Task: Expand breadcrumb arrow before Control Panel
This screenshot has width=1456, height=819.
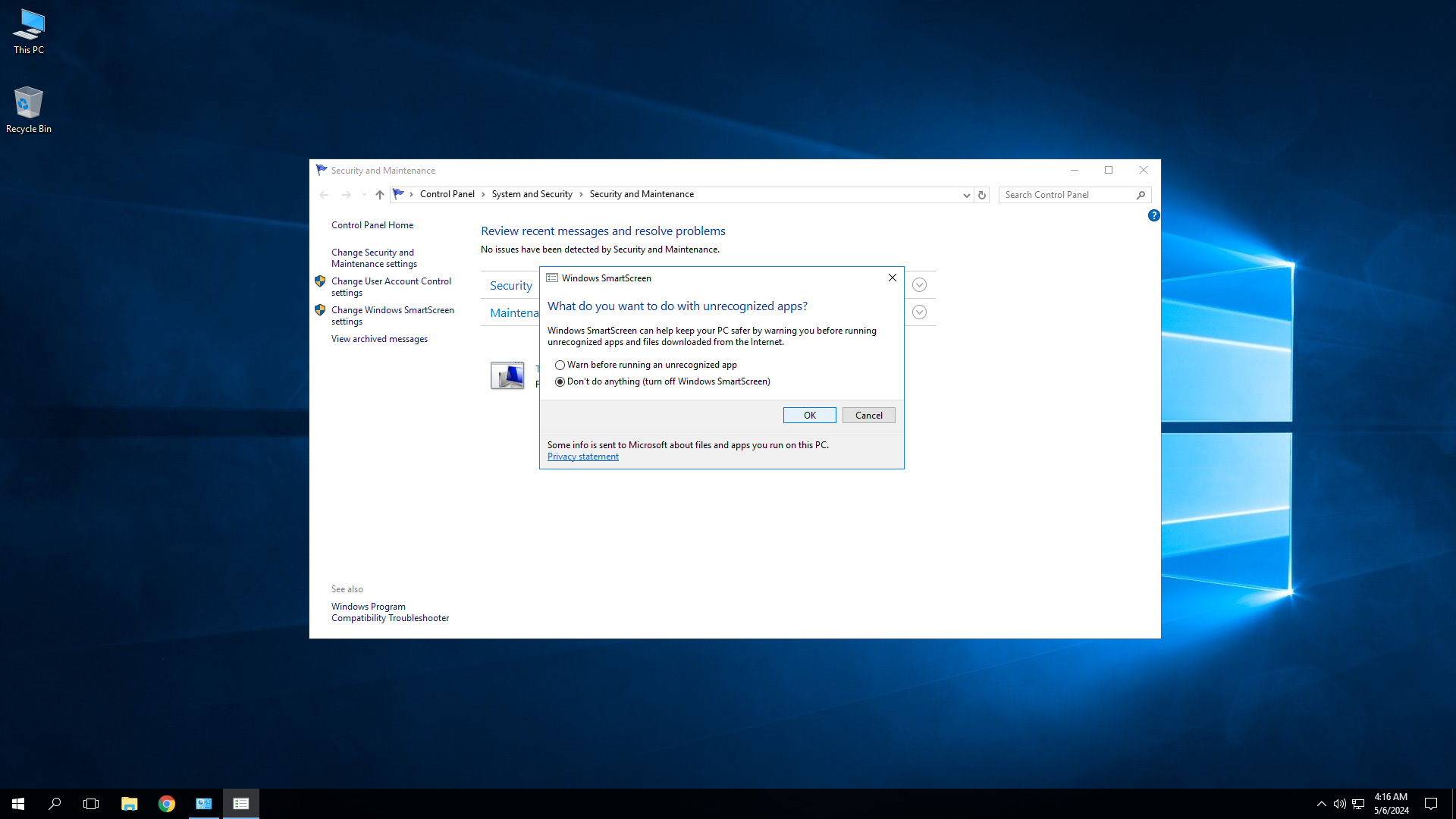Action: coord(411,195)
